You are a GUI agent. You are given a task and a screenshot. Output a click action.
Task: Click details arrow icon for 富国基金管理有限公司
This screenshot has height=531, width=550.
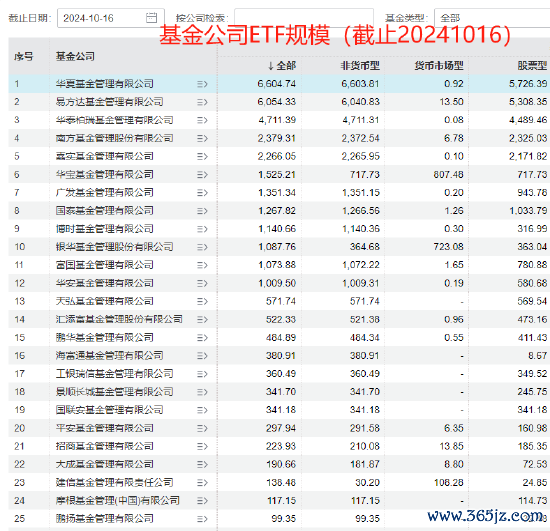(202, 265)
